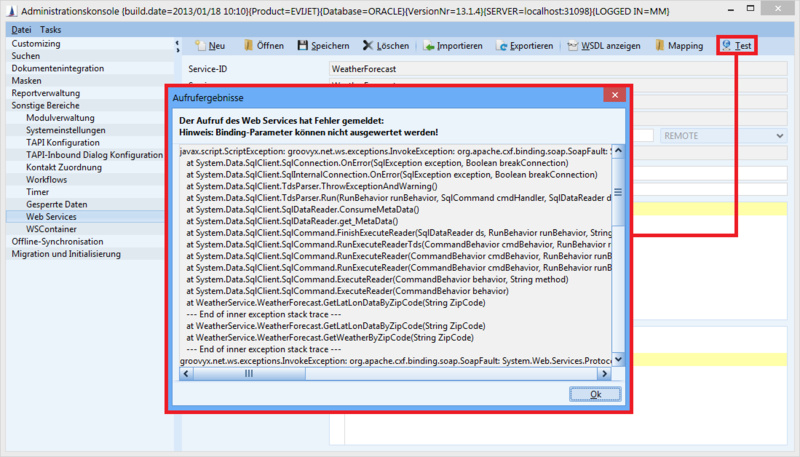Click the Exportieren arrow icon
Screen dimensions: 800x457
502,46
